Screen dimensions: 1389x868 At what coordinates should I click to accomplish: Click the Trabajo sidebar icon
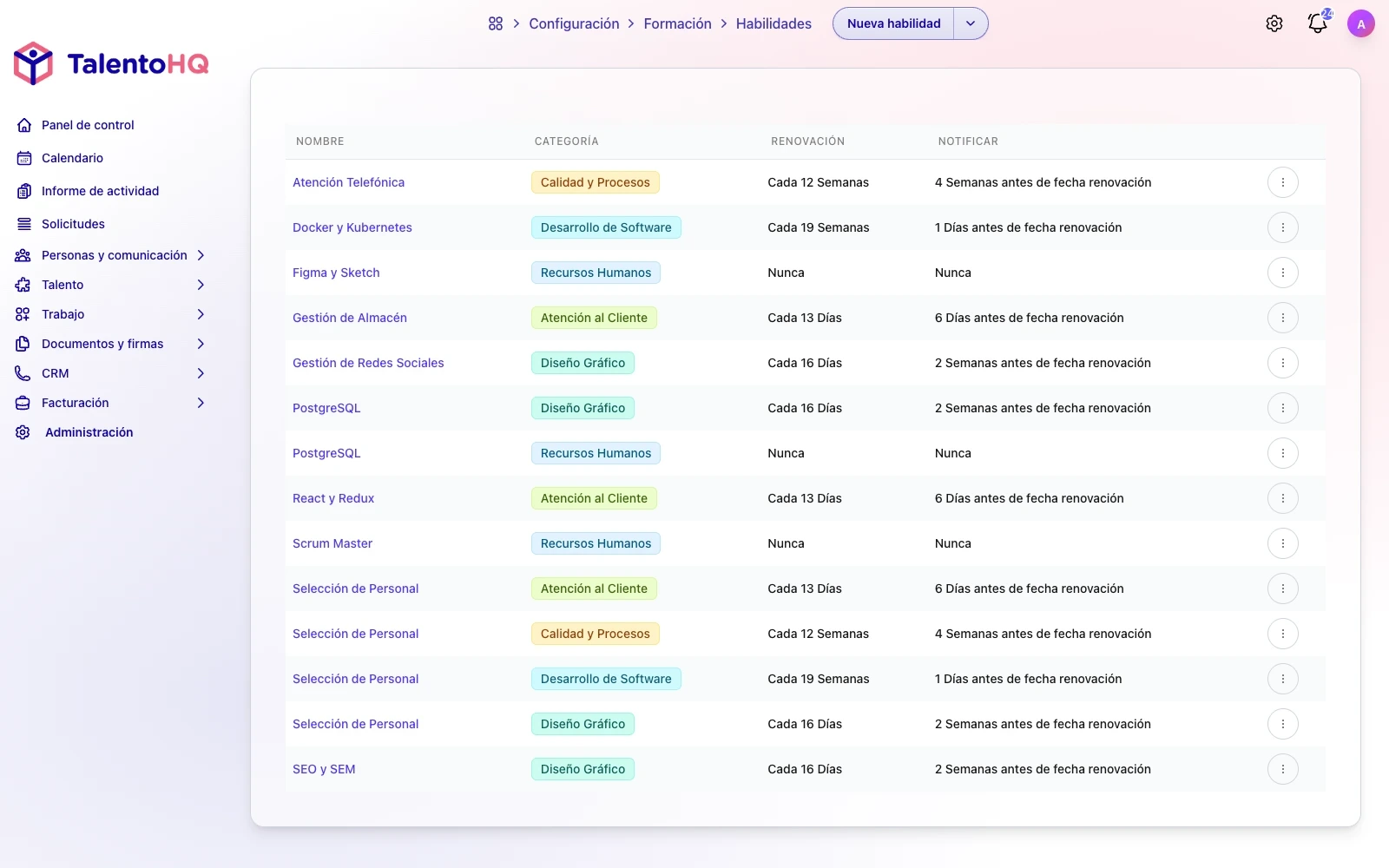click(x=23, y=314)
